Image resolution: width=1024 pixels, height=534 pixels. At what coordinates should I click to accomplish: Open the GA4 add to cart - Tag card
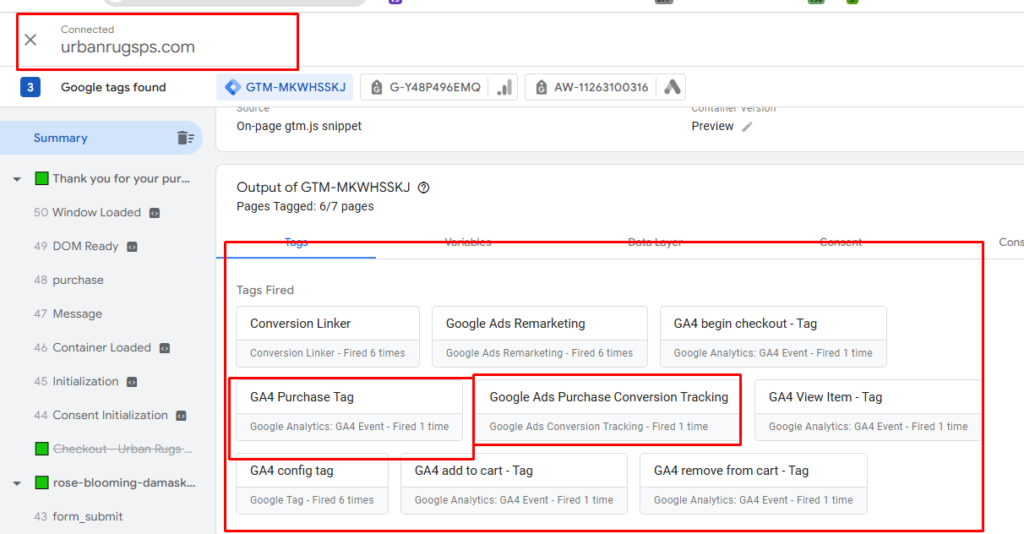tap(514, 484)
